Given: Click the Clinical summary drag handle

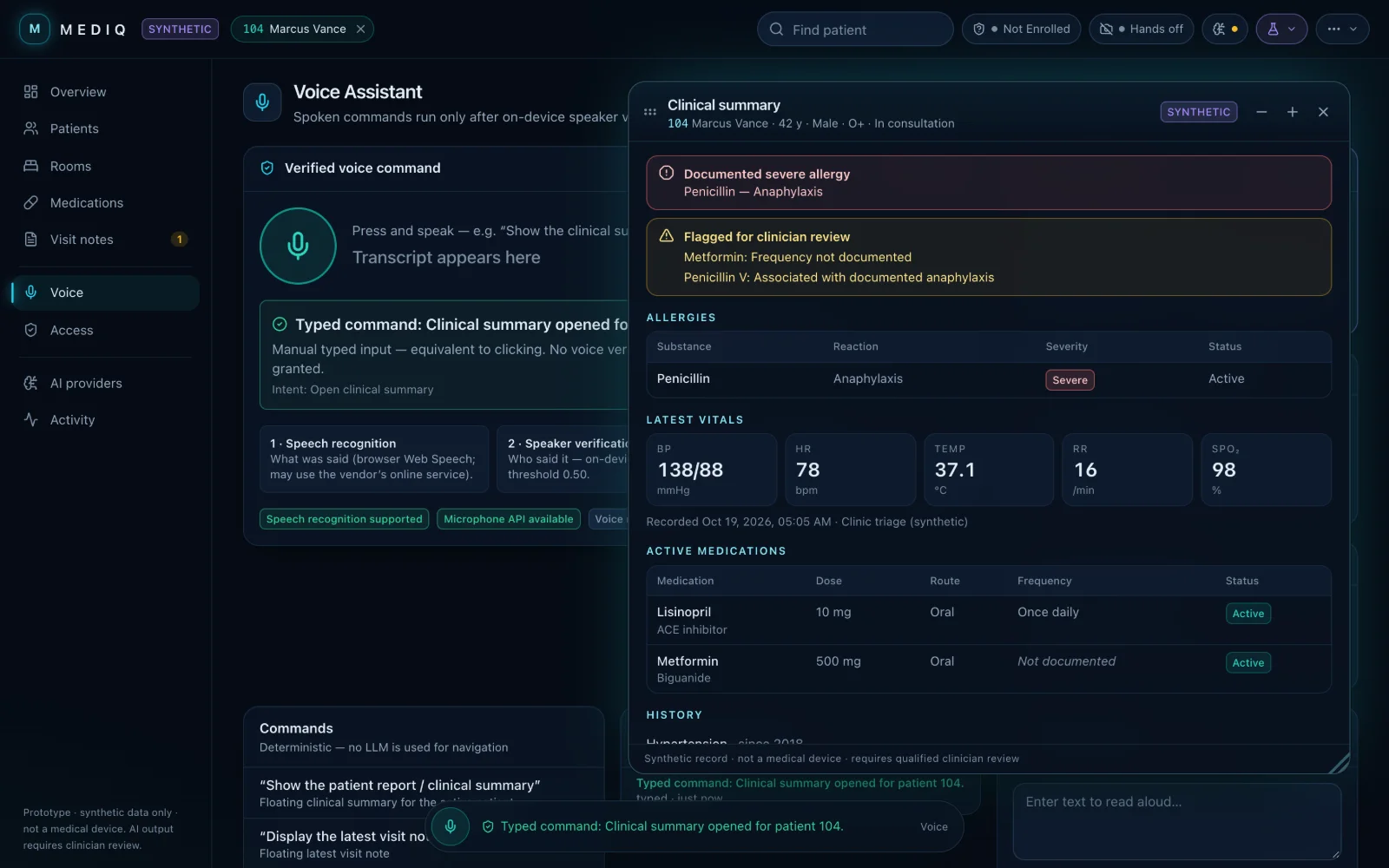Looking at the screenshot, I should pyautogui.click(x=649, y=112).
